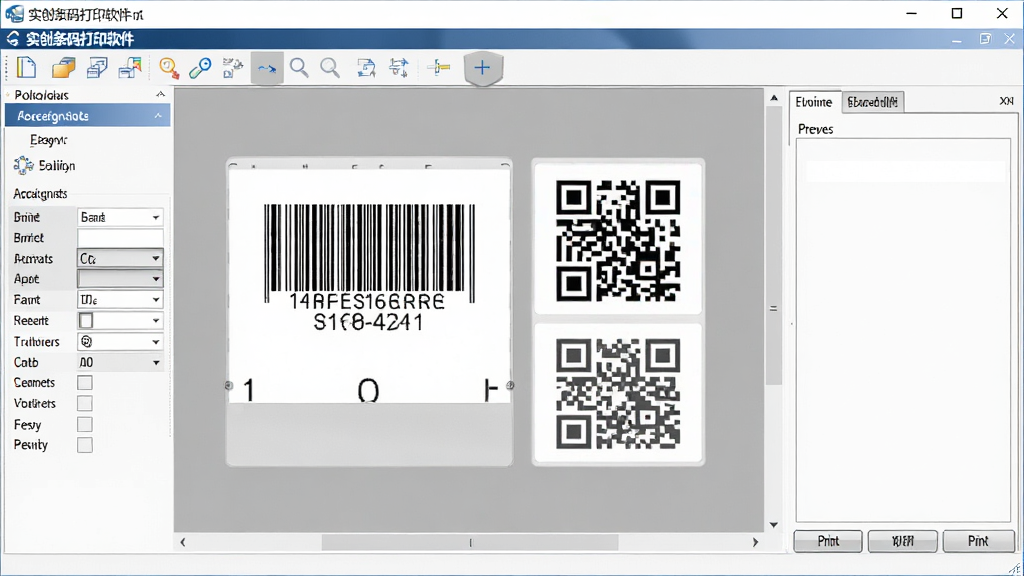Viewport: 1024px width, 576px height.
Task: Collapse the Poltalolars section chevron
Action: [x=160, y=95]
